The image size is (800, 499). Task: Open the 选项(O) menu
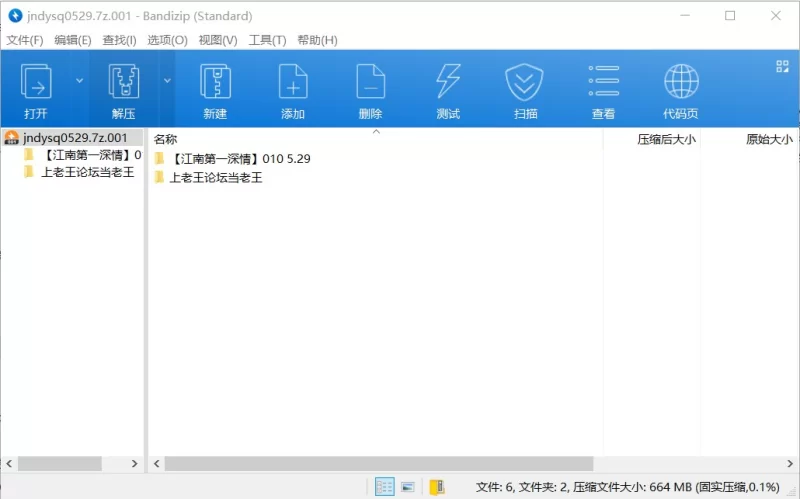tap(167, 40)
